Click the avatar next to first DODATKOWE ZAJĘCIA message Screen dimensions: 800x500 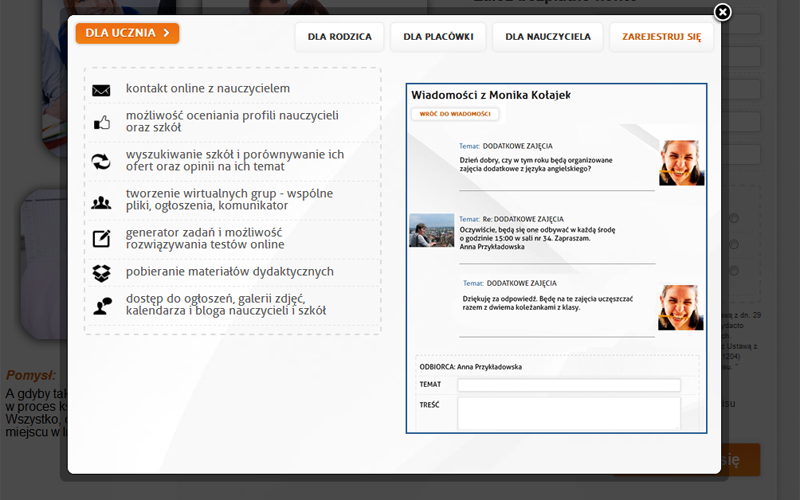[x=682, y=163]
